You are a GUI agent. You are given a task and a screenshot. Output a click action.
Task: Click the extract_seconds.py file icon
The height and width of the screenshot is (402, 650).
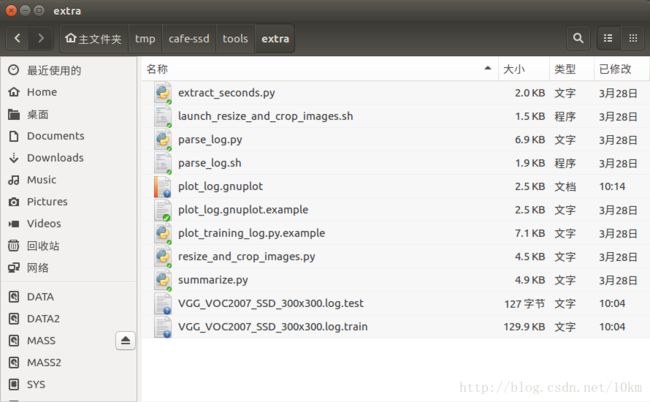163,93
